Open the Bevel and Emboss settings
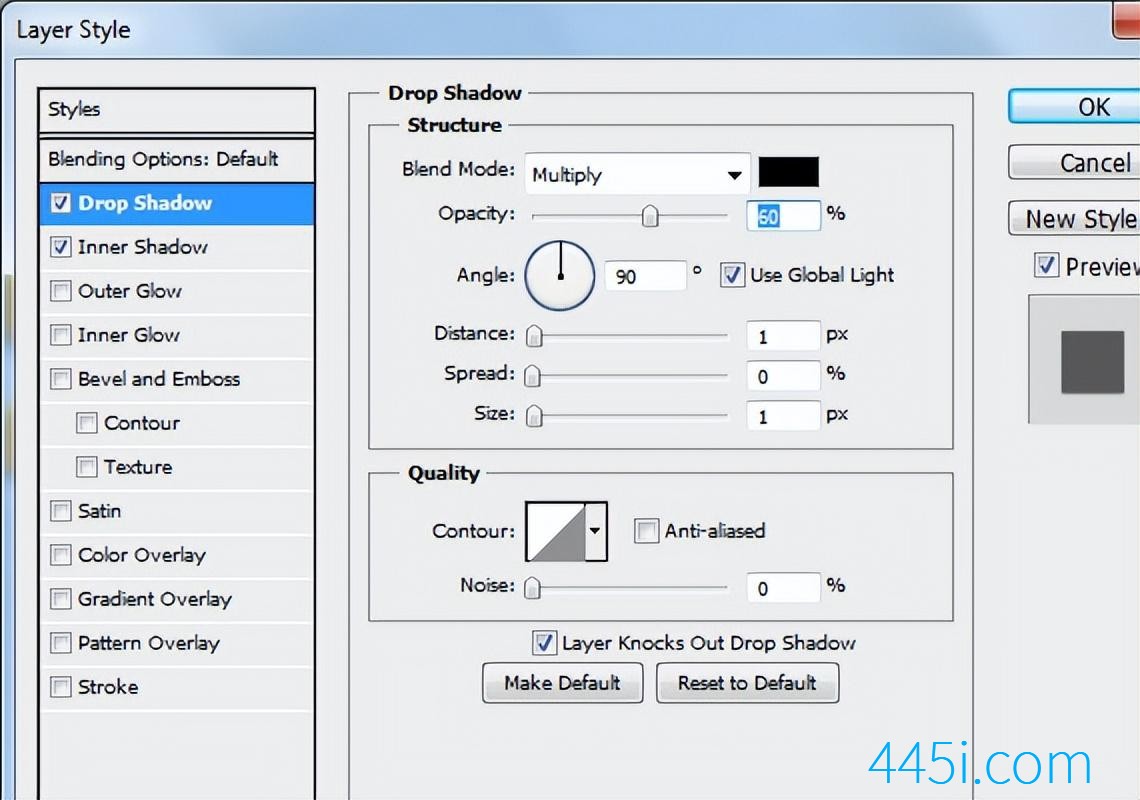The width and height of the screenshot is (1140, 800). (158, 379)
